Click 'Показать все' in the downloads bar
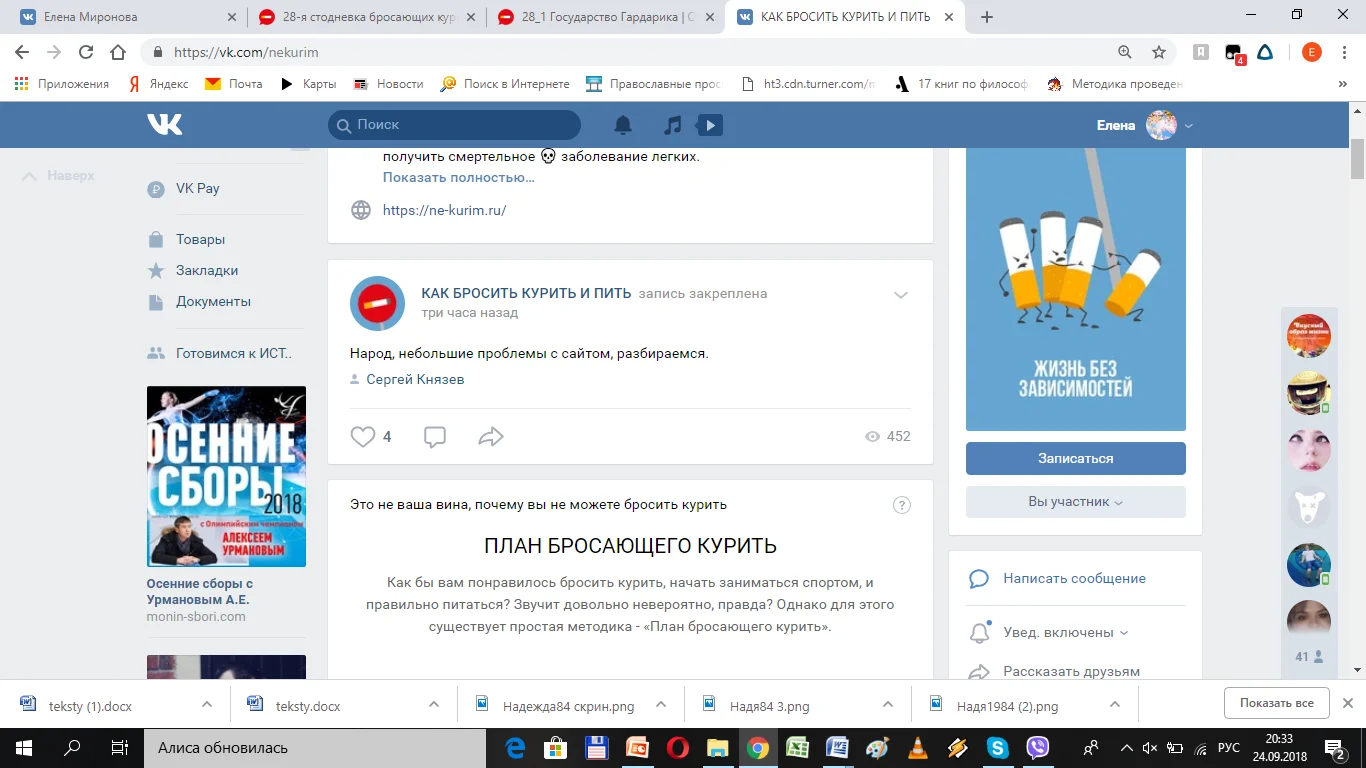 [1276, 703]
